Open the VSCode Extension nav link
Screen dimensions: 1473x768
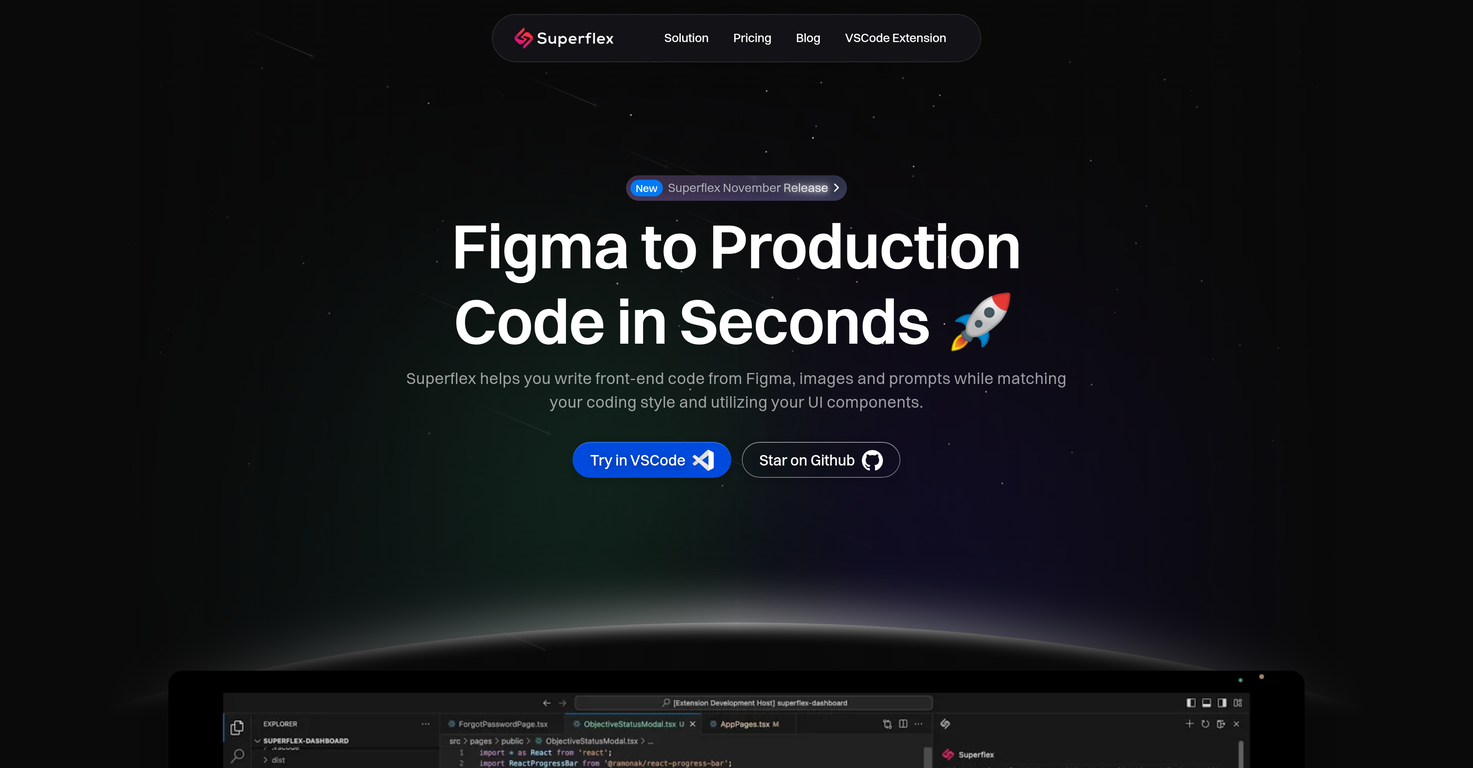pyautogui.click(x=895, y=38)
